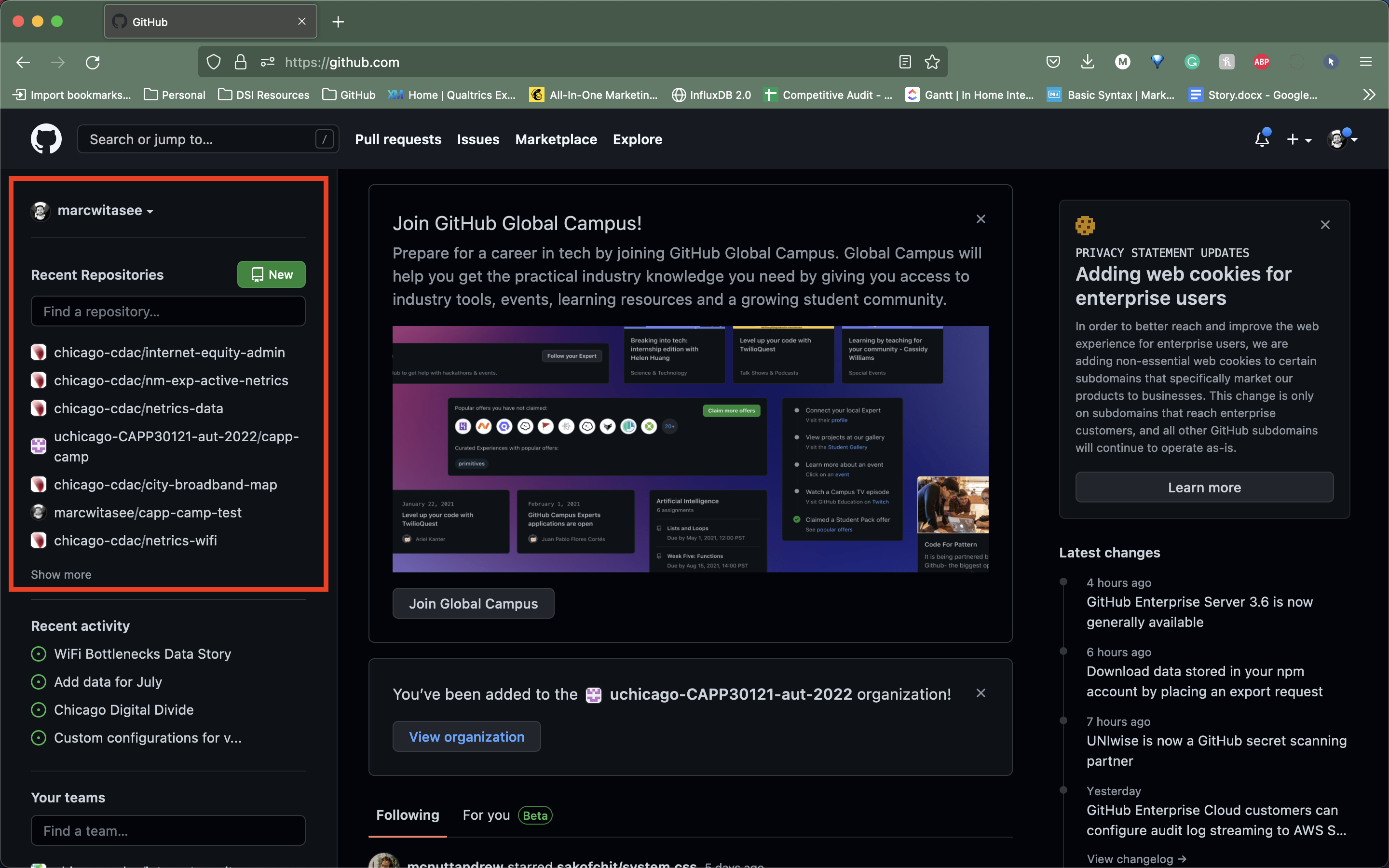Image resolution: width=1389 pixels, height=868 pixels.
Task: Click the Grammarly browser extension icon
Action: click(1192, 62)
